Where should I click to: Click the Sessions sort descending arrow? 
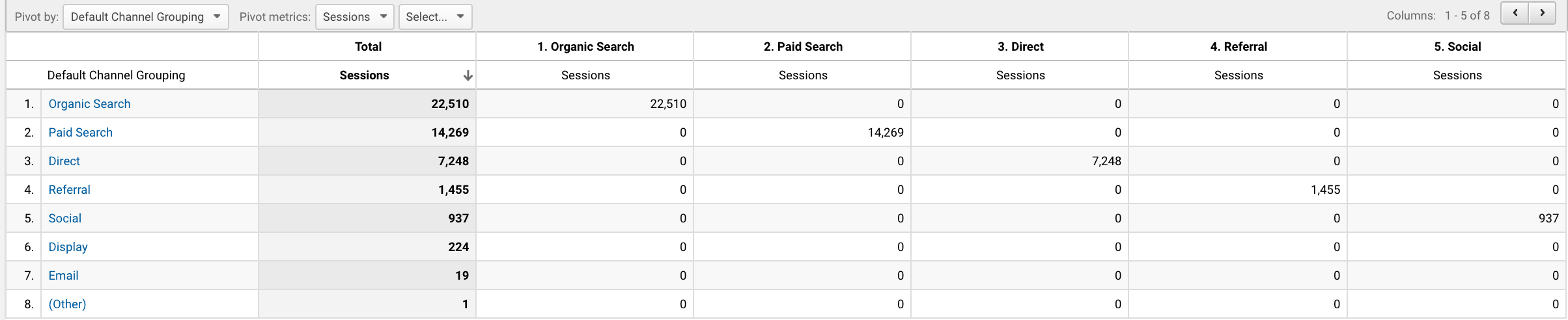tap(468, 75)
